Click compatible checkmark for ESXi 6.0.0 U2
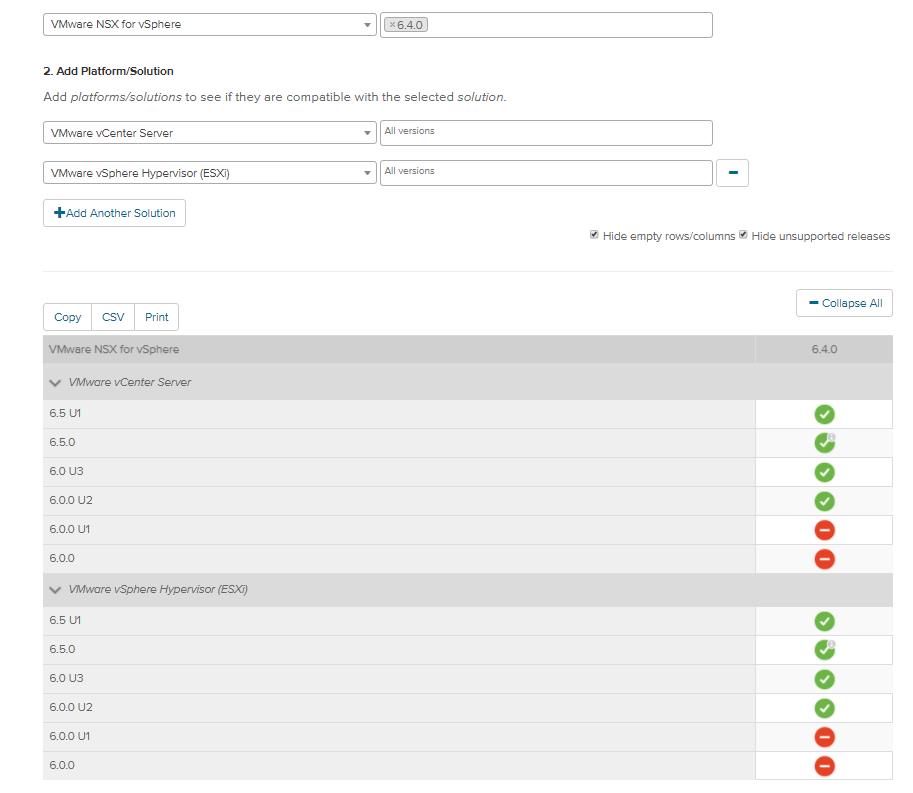The width and height of the screenshot is (913, 793). [x=824, y=709]
